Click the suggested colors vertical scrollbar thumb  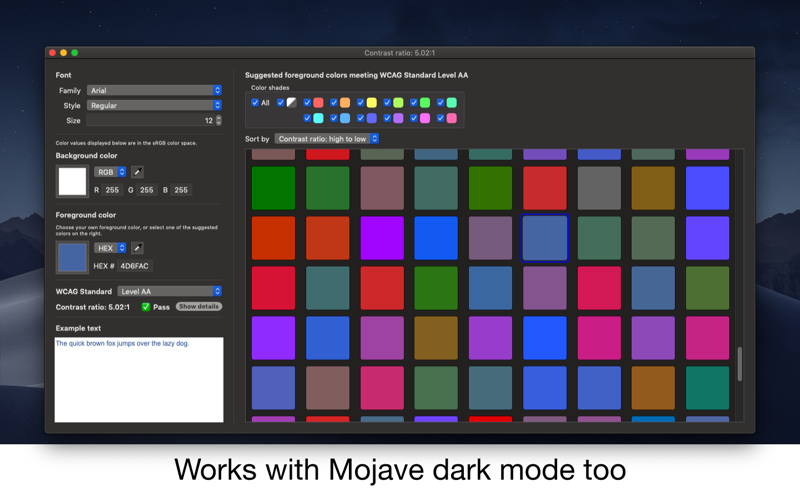tap(739, 364)
